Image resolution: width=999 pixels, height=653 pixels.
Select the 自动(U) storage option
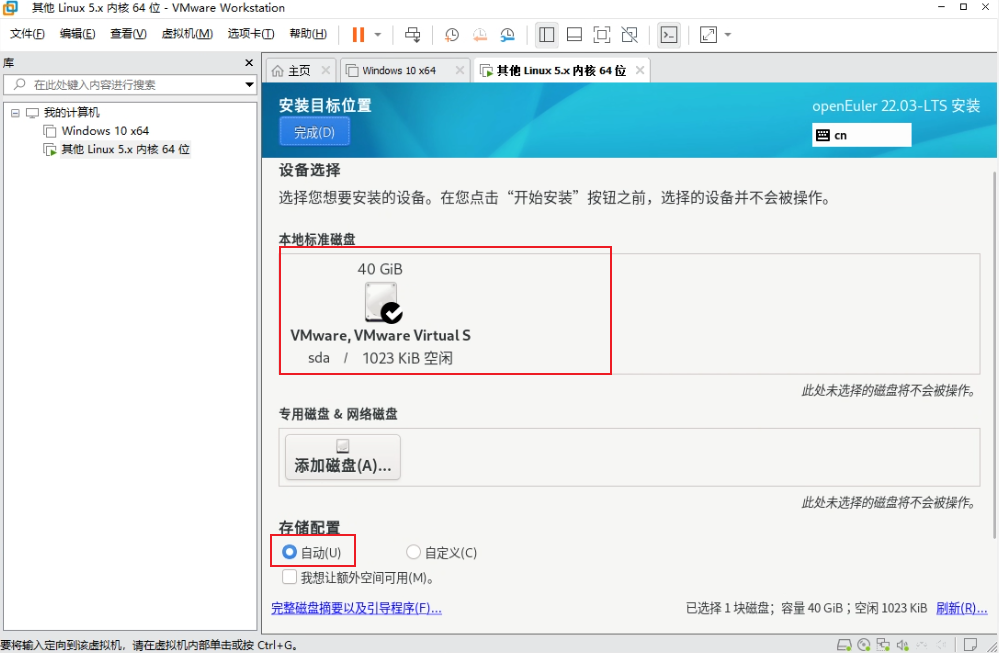click(312, 552)
